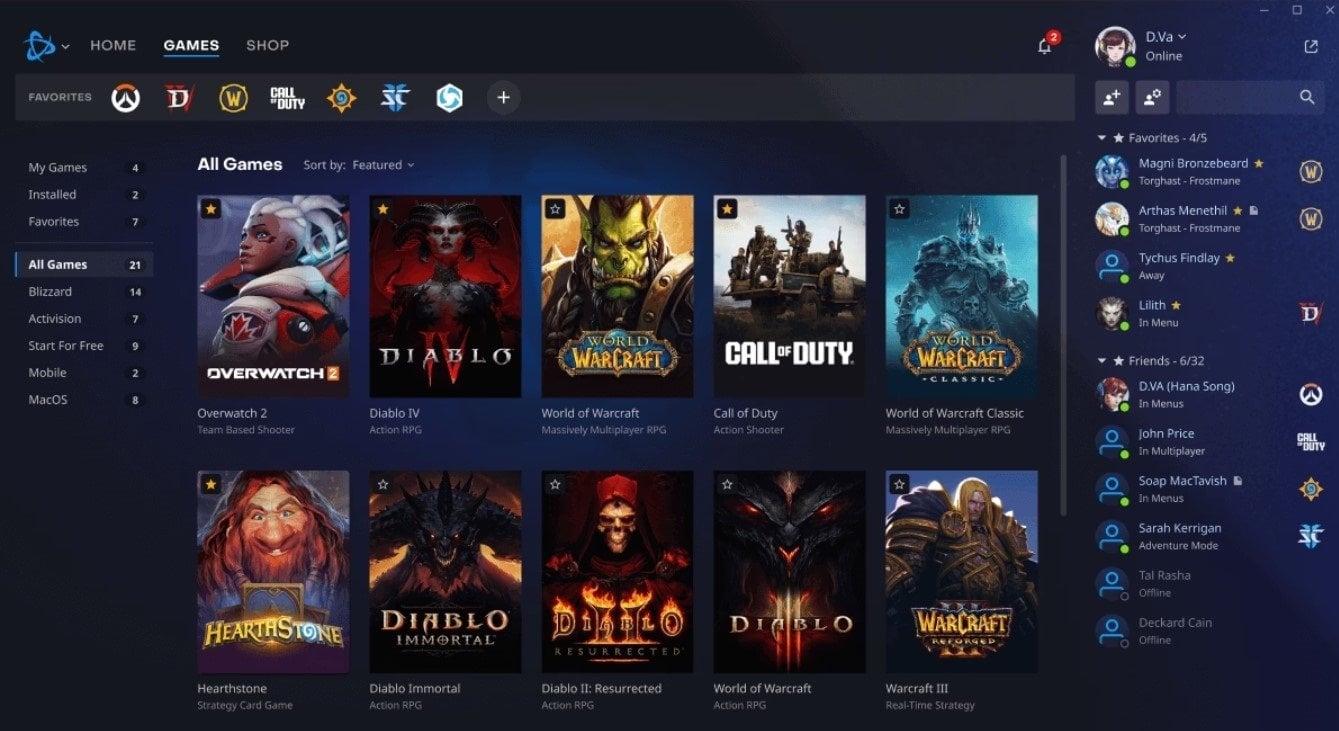Open the Overwatch icon in favorites bar
Image resolution: width=1339 pixels, height=731 pixels.
[x=125, y=98]
